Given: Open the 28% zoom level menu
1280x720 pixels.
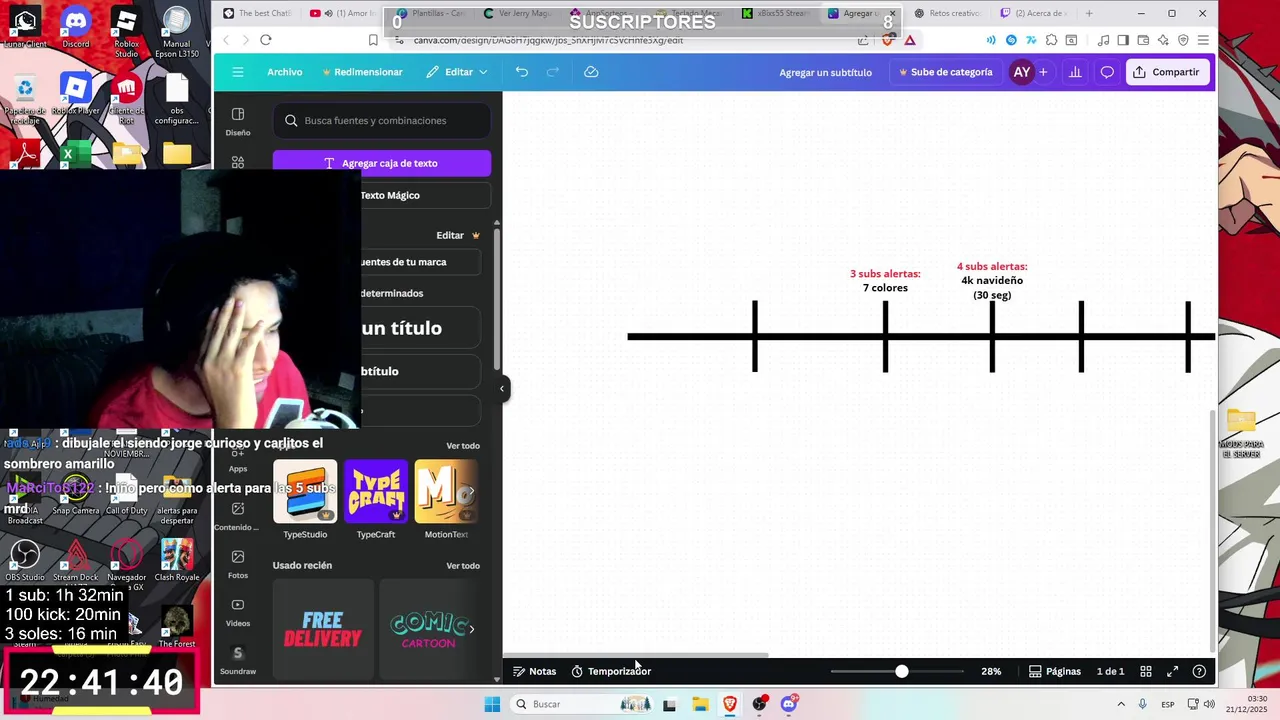Looking at the screenshot, I should 991,671.
